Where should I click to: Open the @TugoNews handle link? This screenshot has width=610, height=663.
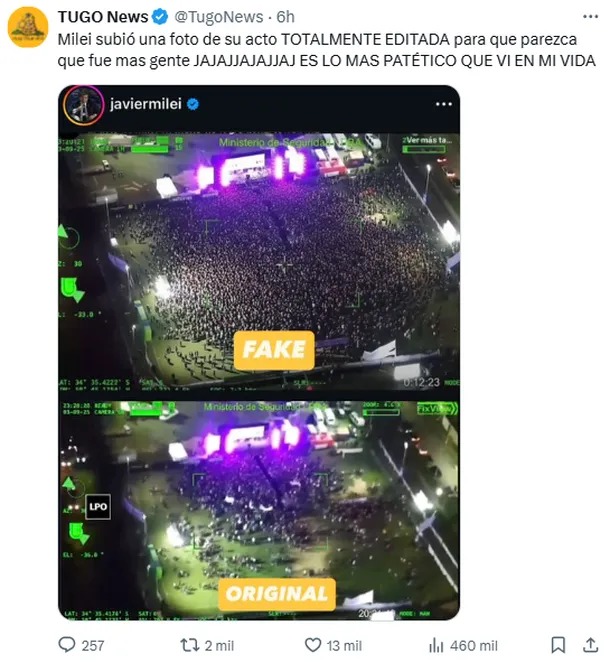(x=219, y=17)
